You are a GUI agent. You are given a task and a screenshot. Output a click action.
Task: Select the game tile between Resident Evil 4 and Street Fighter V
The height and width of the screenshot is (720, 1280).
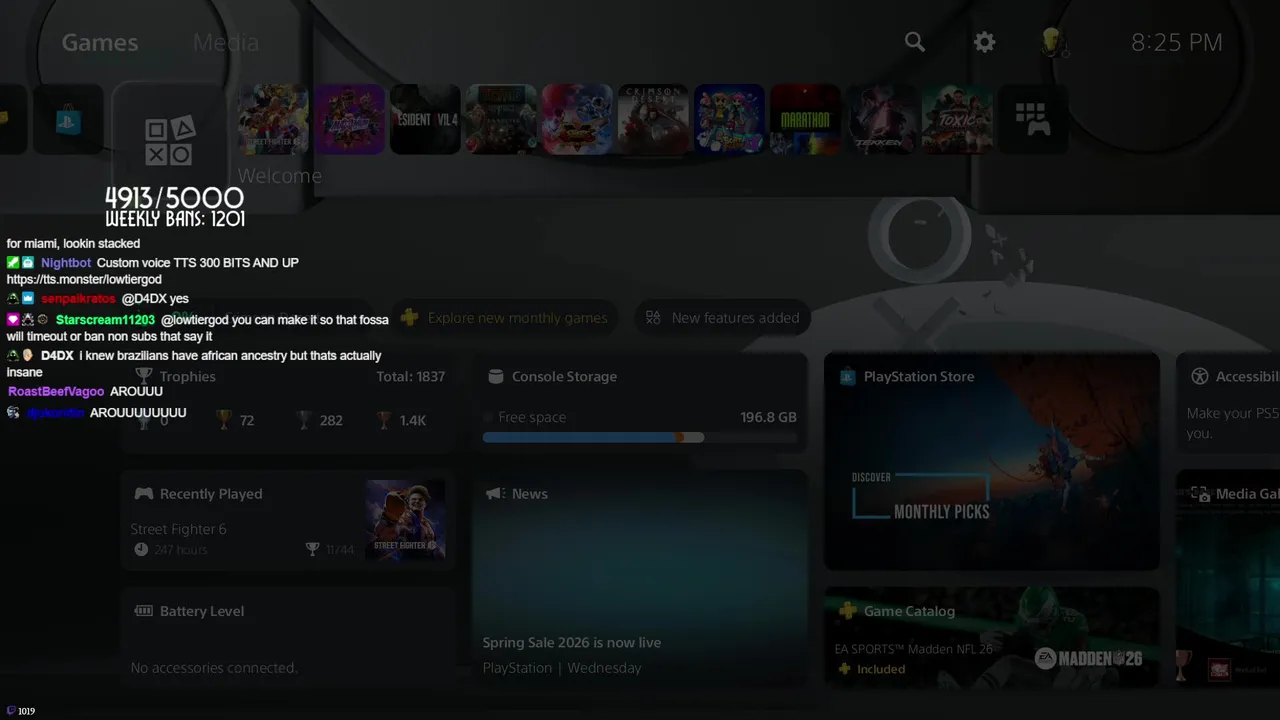pyautogui.click(x=501, y=119)
